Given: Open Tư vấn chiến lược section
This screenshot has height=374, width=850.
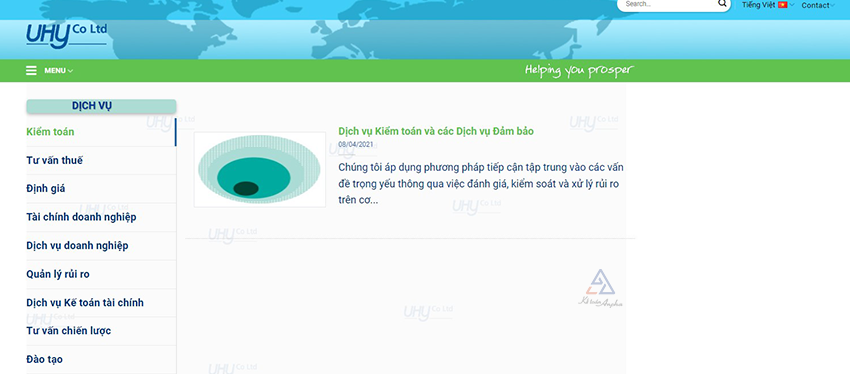Looking at the screenshot, I should click(x=68, y=331).
